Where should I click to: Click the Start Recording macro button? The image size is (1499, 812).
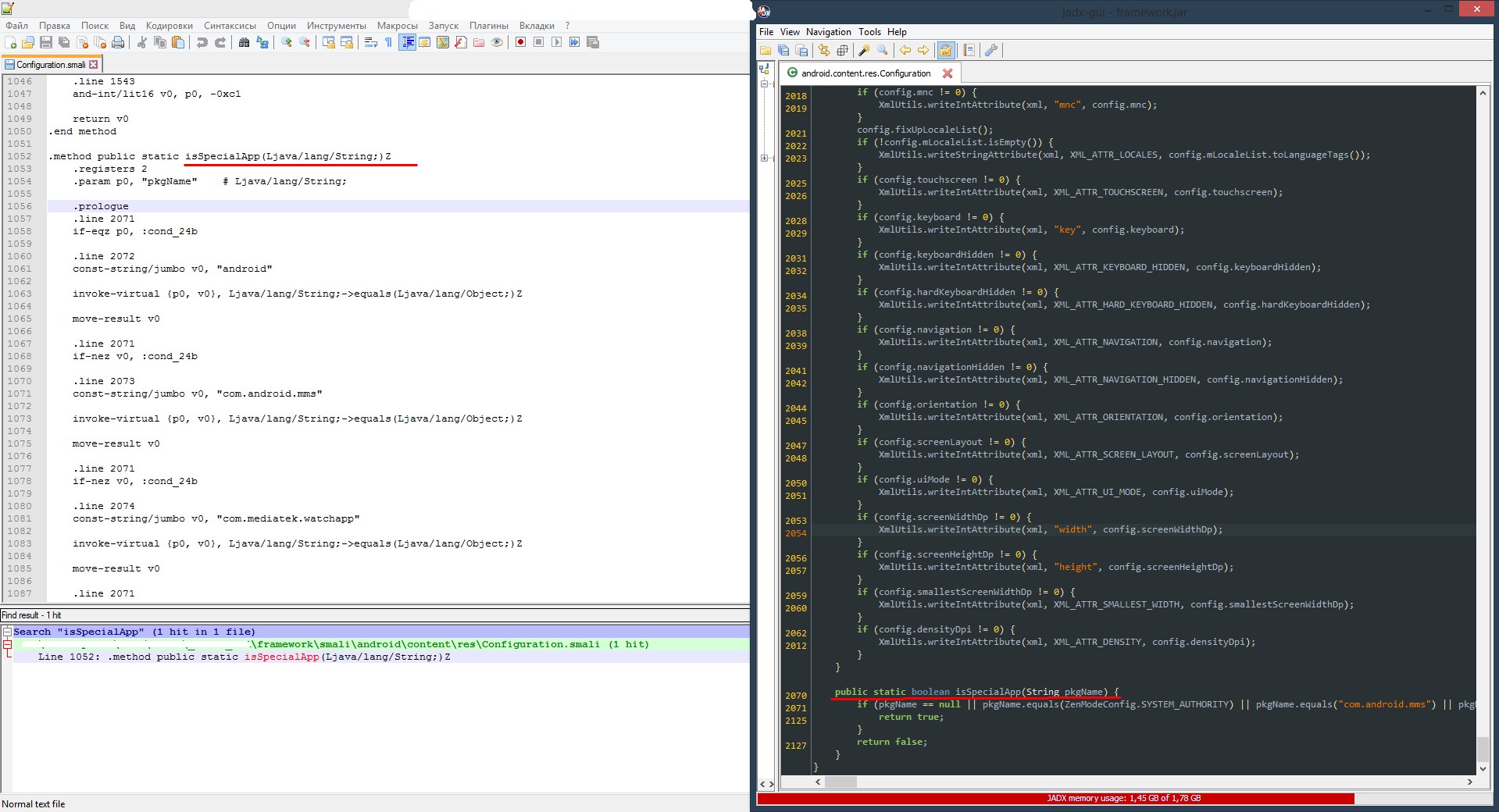[520, 42]
